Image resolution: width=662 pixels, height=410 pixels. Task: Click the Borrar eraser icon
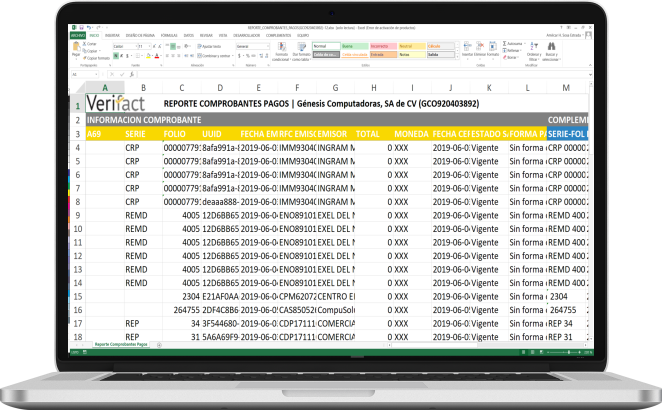pos(505,57)
